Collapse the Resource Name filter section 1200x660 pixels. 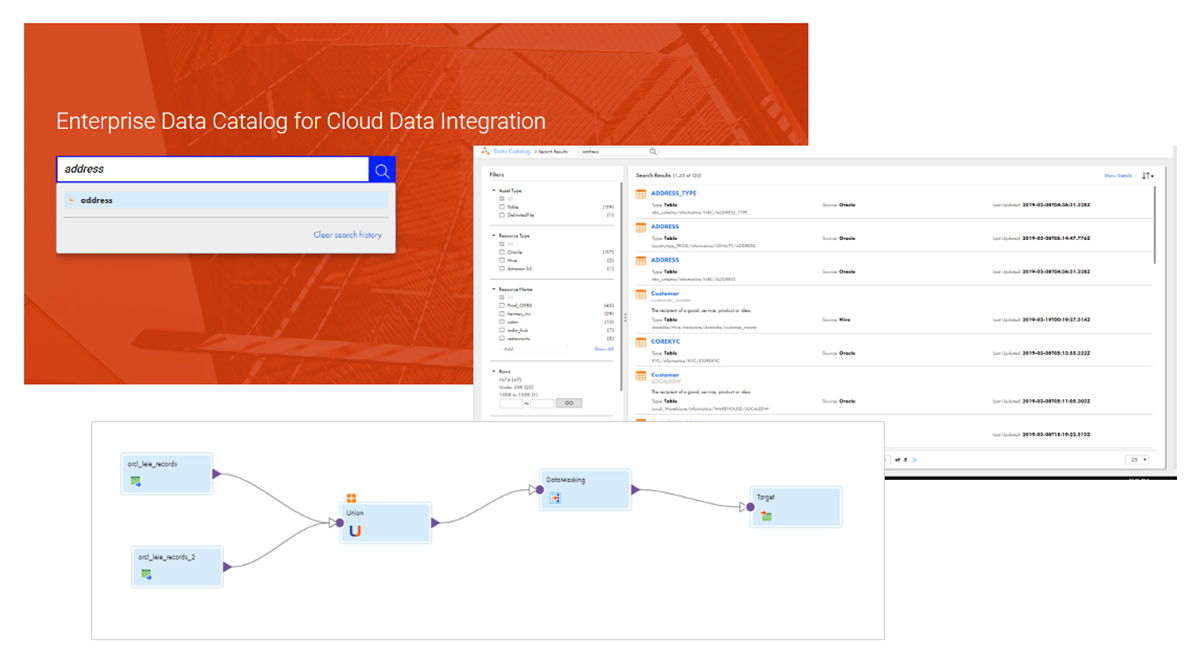[494, 289]
